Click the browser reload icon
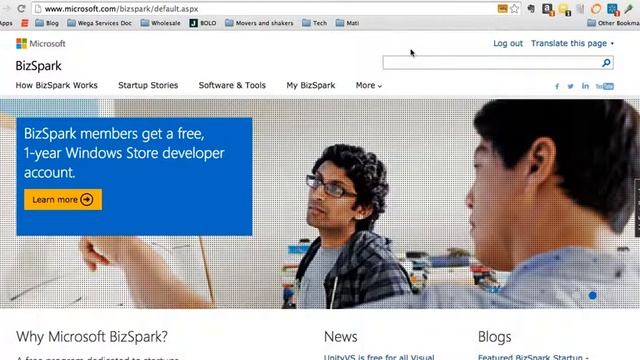640x360 pixels. [x=21, y=8]
